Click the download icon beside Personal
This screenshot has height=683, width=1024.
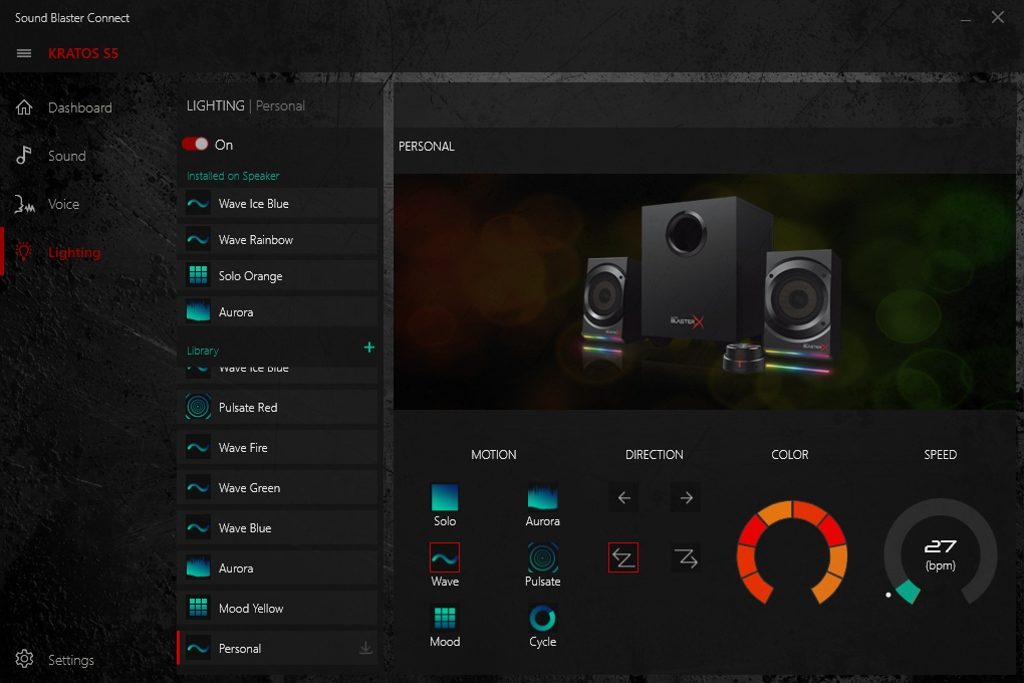[x=366, y=649]
